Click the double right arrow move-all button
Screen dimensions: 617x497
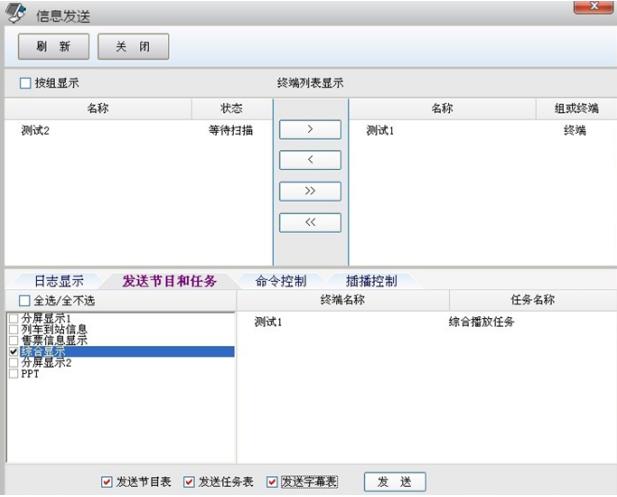310,191
